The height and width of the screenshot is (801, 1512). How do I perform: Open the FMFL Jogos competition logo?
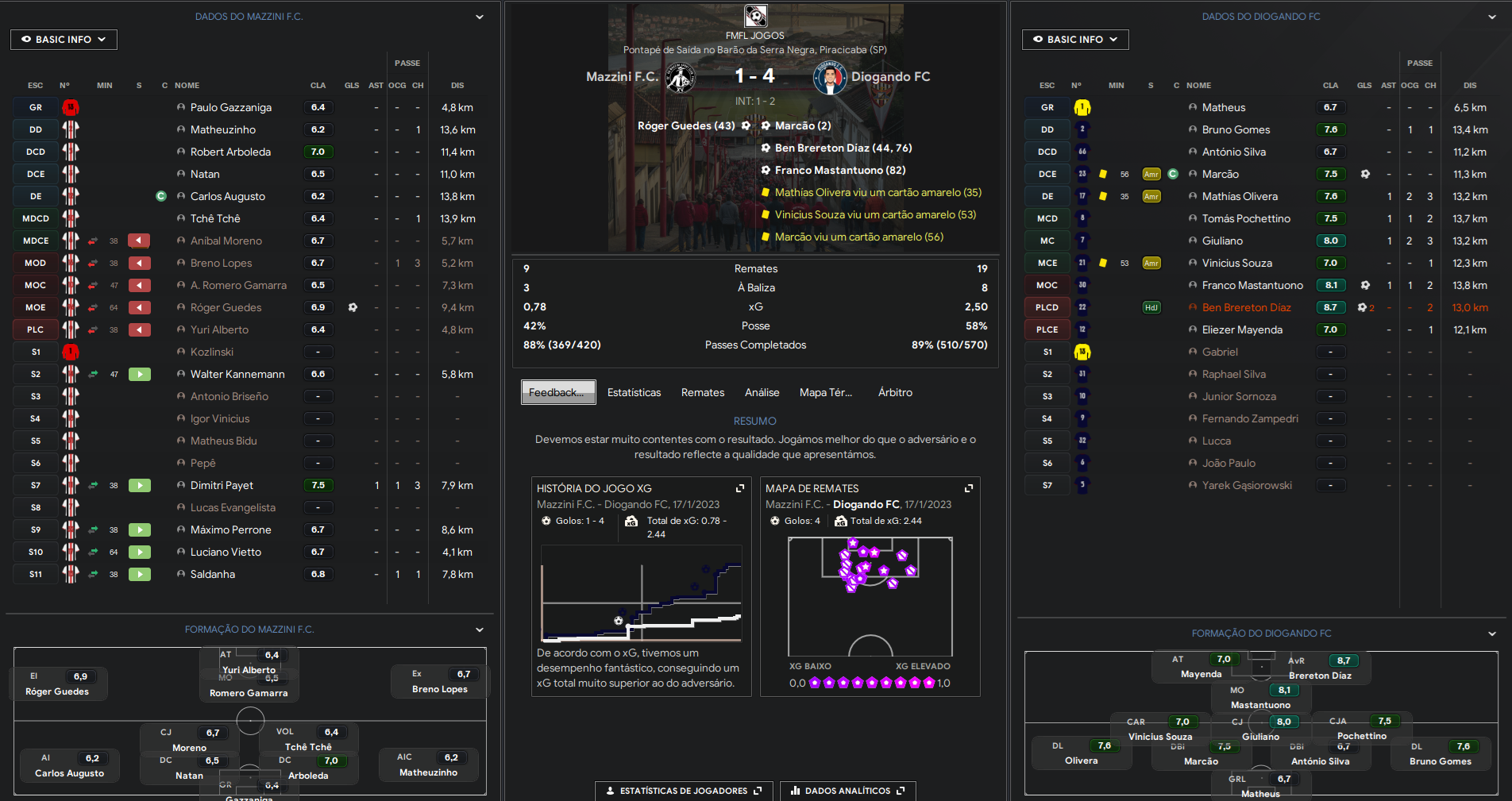(755, 16)
